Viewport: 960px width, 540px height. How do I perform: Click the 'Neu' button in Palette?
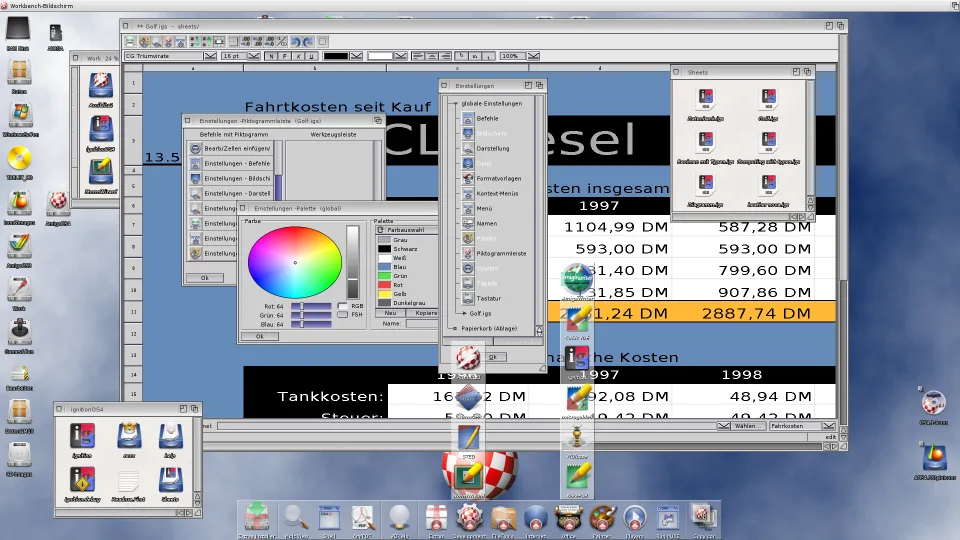tap(391, 313)
